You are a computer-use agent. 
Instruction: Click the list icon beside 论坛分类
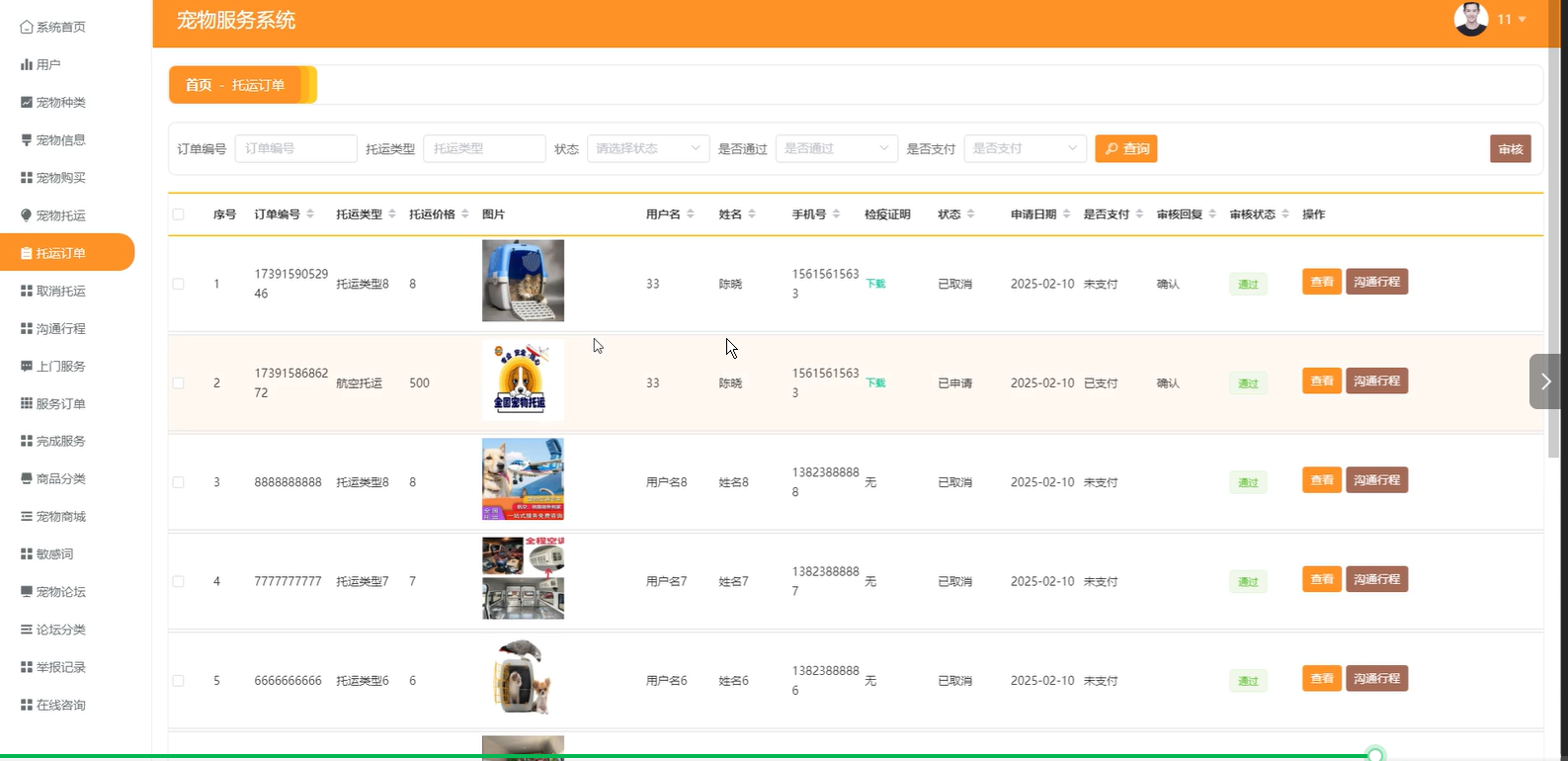pos(27,629)
